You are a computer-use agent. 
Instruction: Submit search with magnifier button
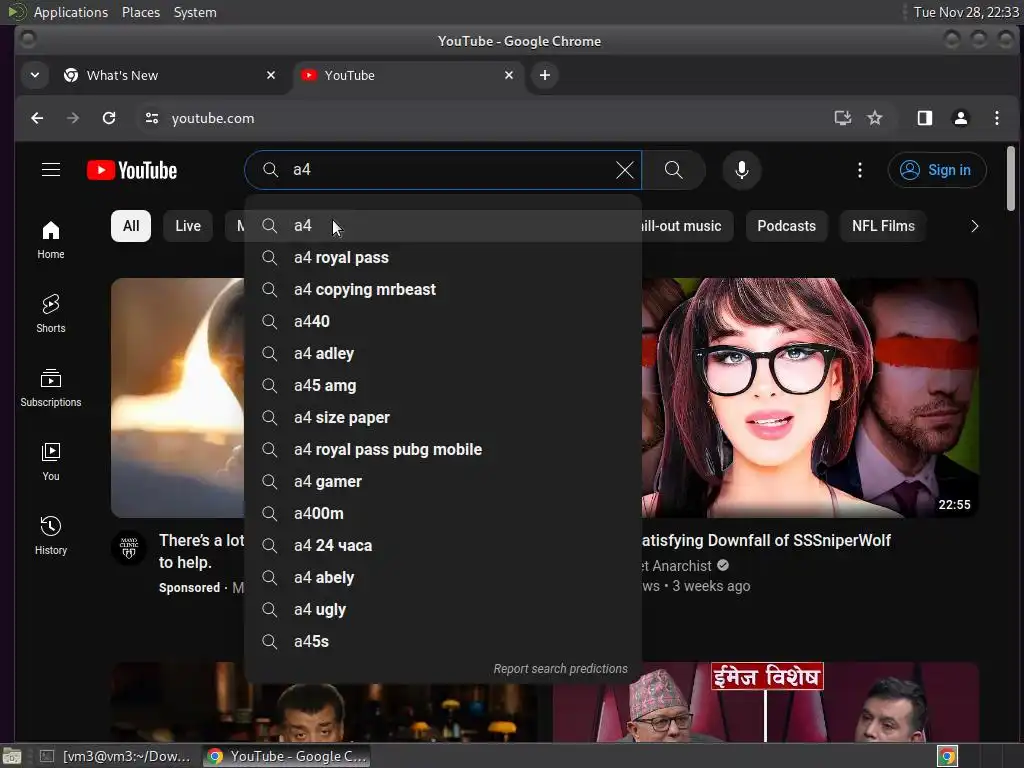click(x=673, y=170)
